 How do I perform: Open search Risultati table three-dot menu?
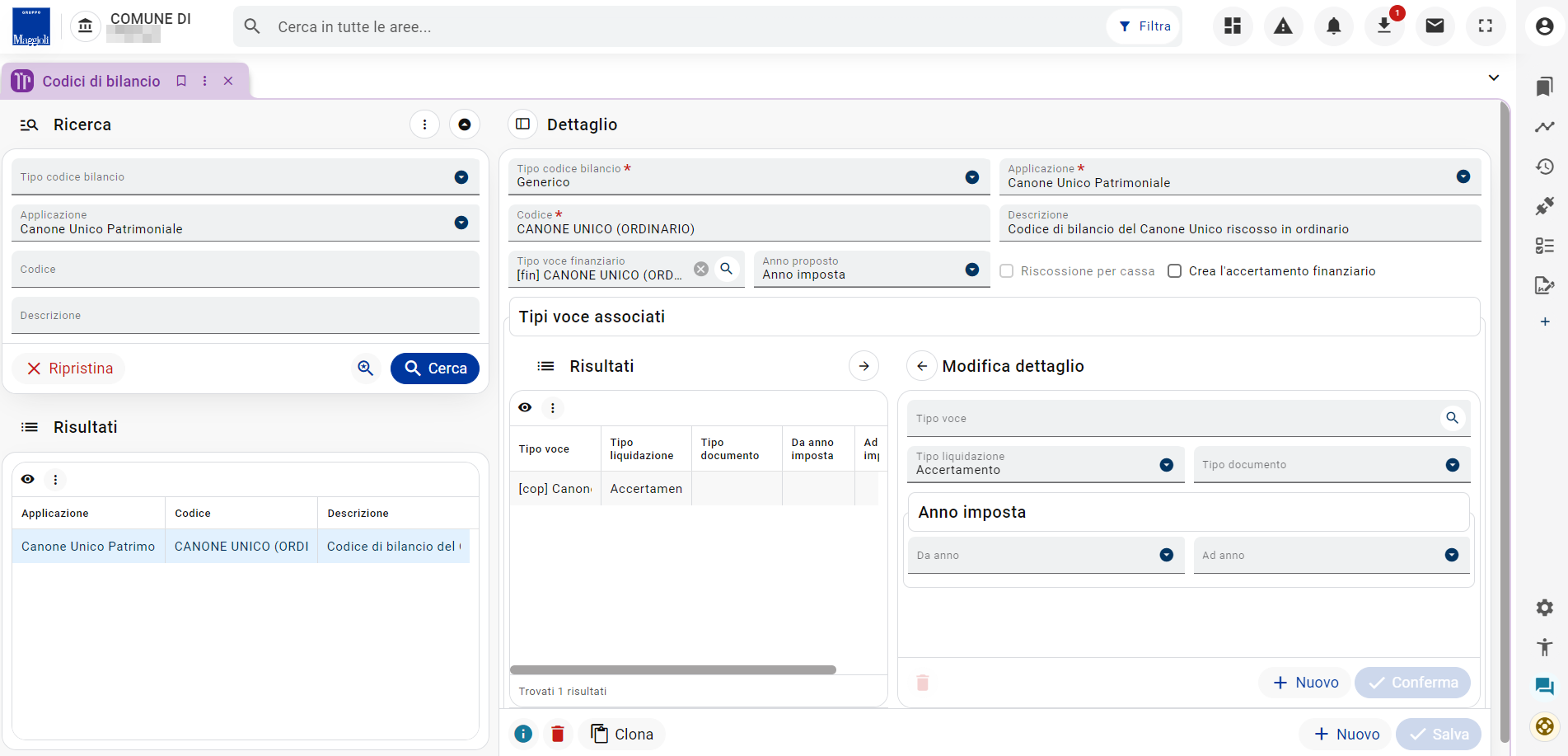pyautogui.click(x=55, y=479)
